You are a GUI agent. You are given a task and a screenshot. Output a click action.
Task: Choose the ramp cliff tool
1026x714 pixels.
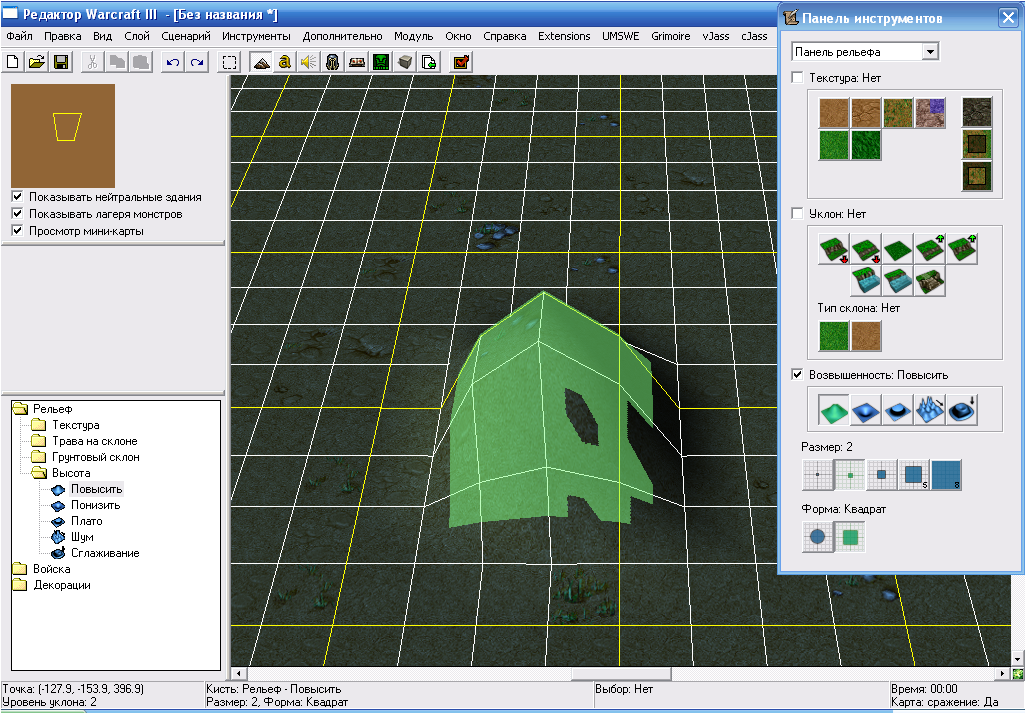pyautogui.click(x=929, y=281)
